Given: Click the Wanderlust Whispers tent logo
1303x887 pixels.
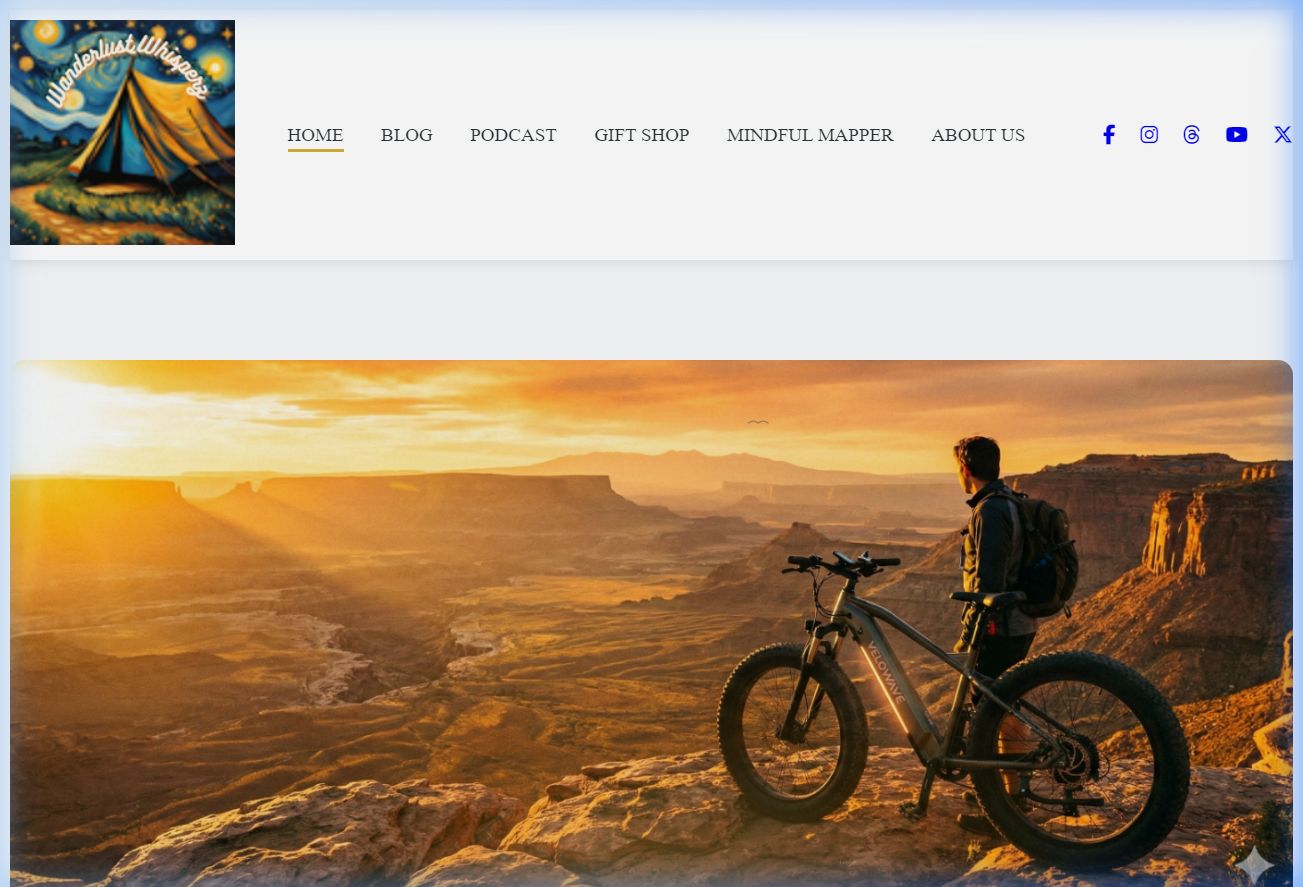Looking at the screenshot, I should [x=122, y=132].
